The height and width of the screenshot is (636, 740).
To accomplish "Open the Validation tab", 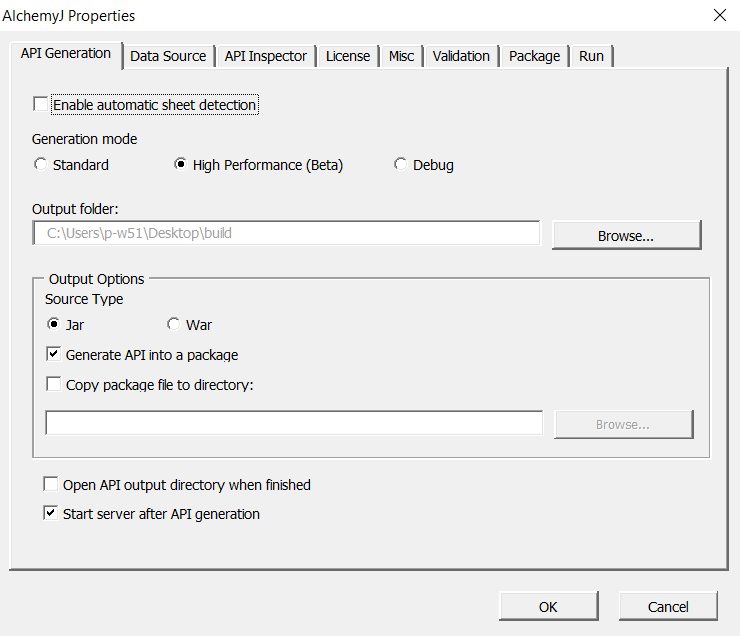I will [x=461, y=56].
